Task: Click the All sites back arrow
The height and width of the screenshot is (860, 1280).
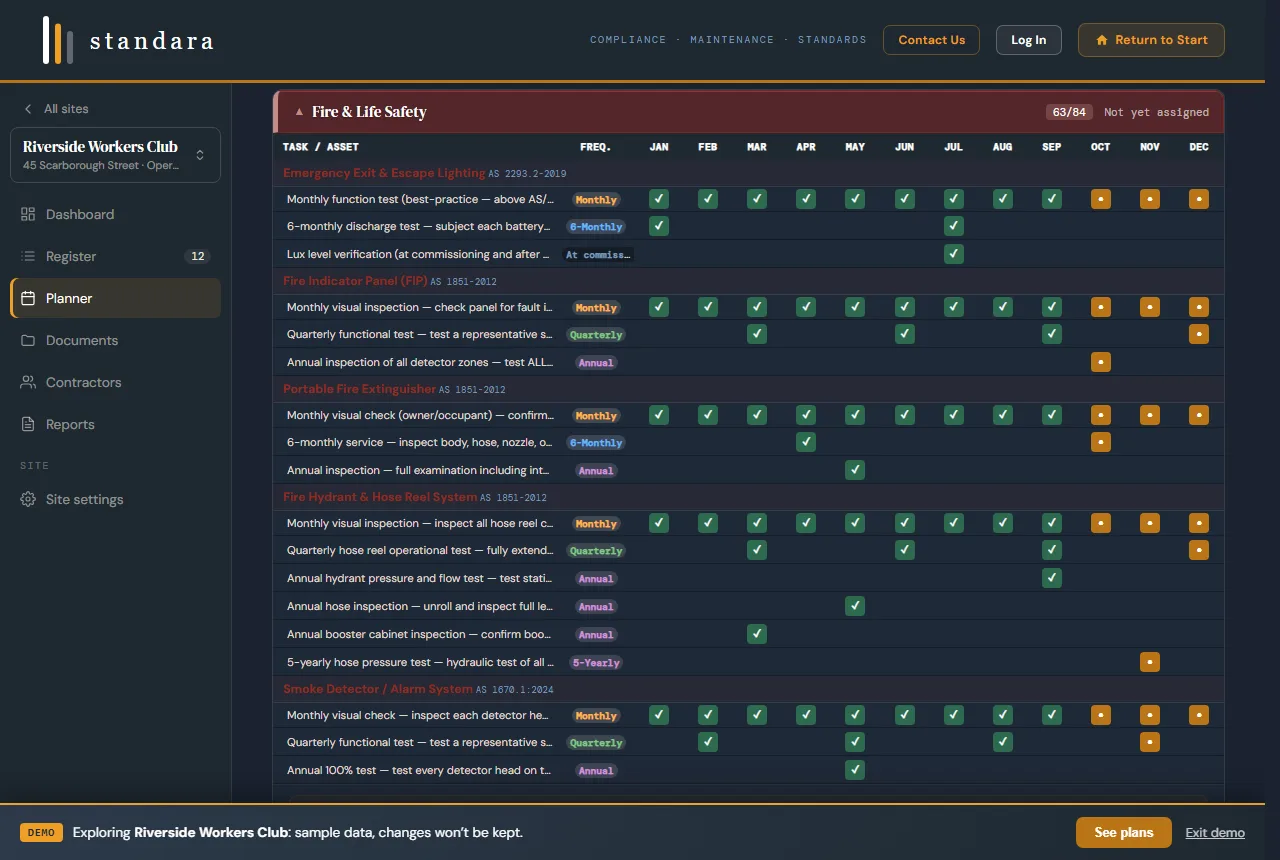Action: tap(28, 108)
